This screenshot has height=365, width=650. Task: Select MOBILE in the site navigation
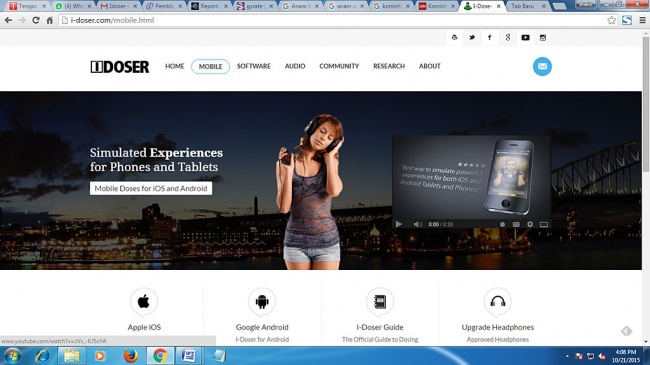click(210, 66)
